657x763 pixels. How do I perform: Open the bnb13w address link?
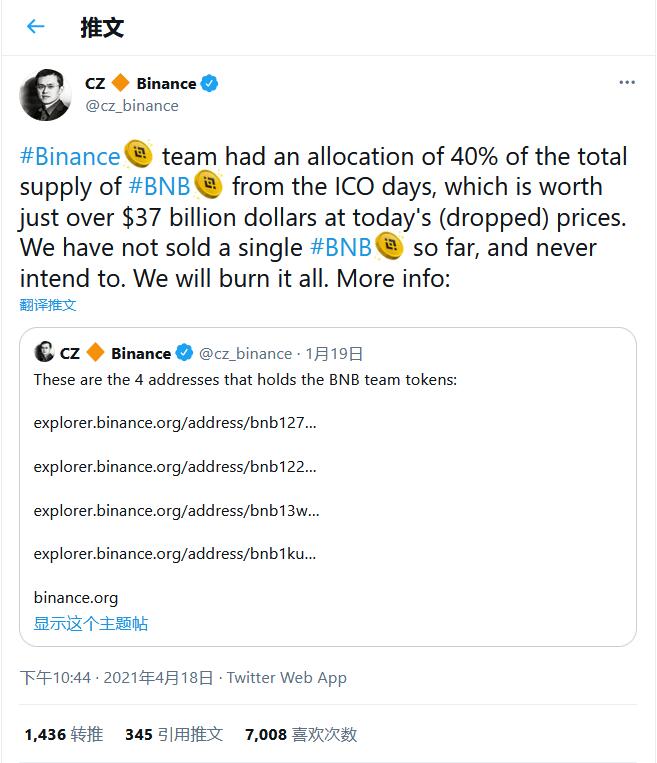pyautogui.click(x=176, y=511)
